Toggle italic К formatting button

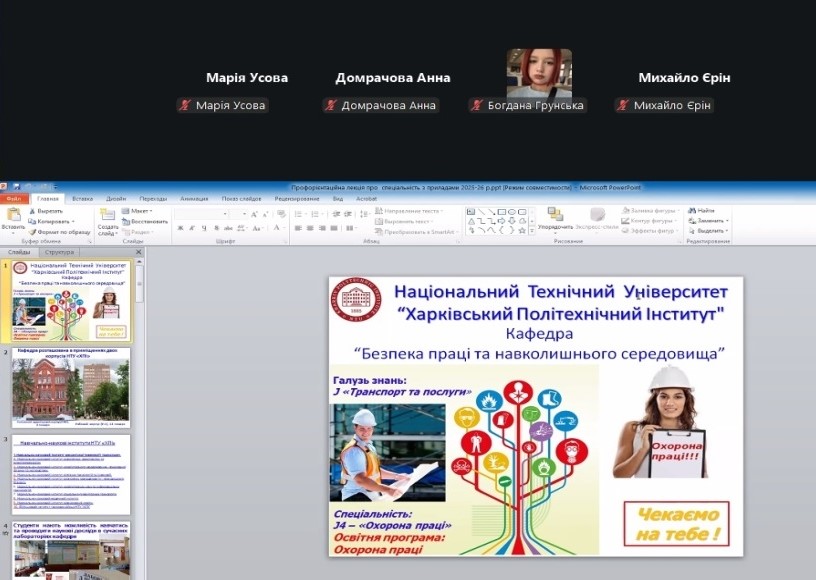pyautogui.click(x=192, y=228)
